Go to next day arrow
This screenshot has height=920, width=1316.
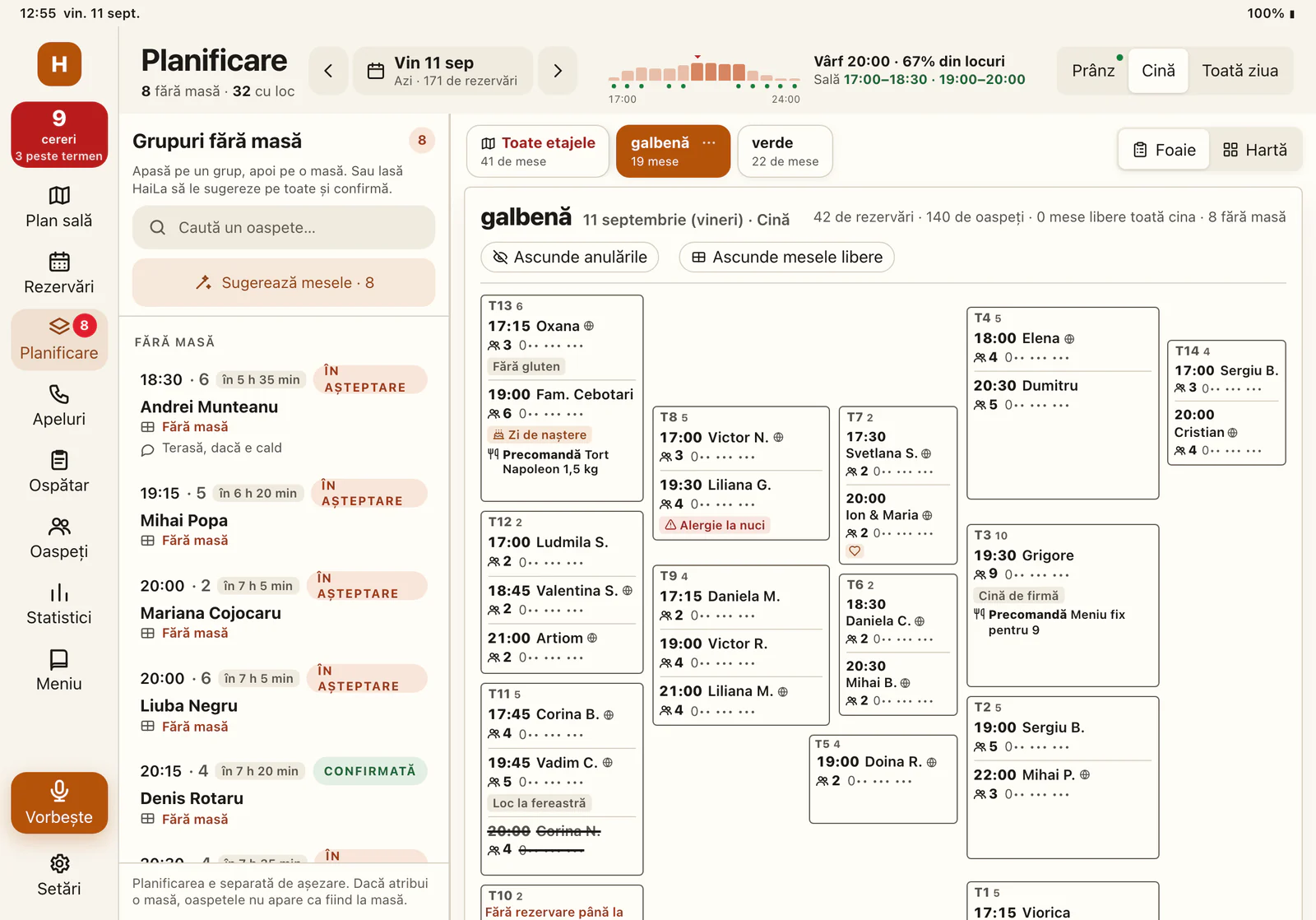click(x=558, y=71)
